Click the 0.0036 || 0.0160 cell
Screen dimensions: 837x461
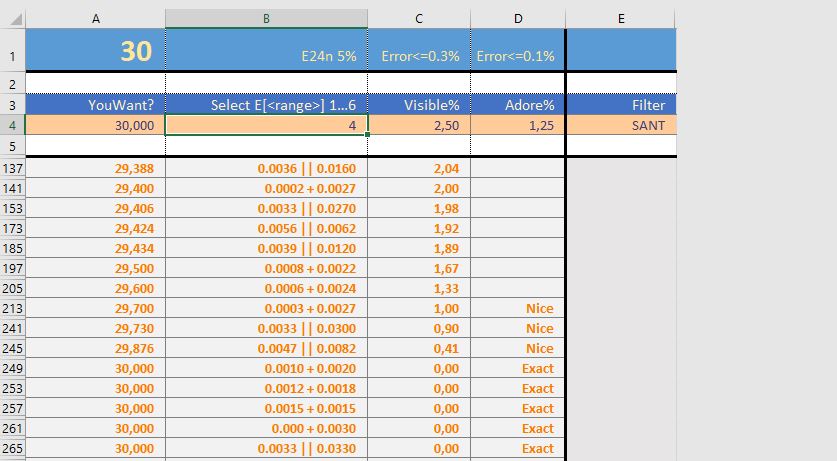point(266,168)
